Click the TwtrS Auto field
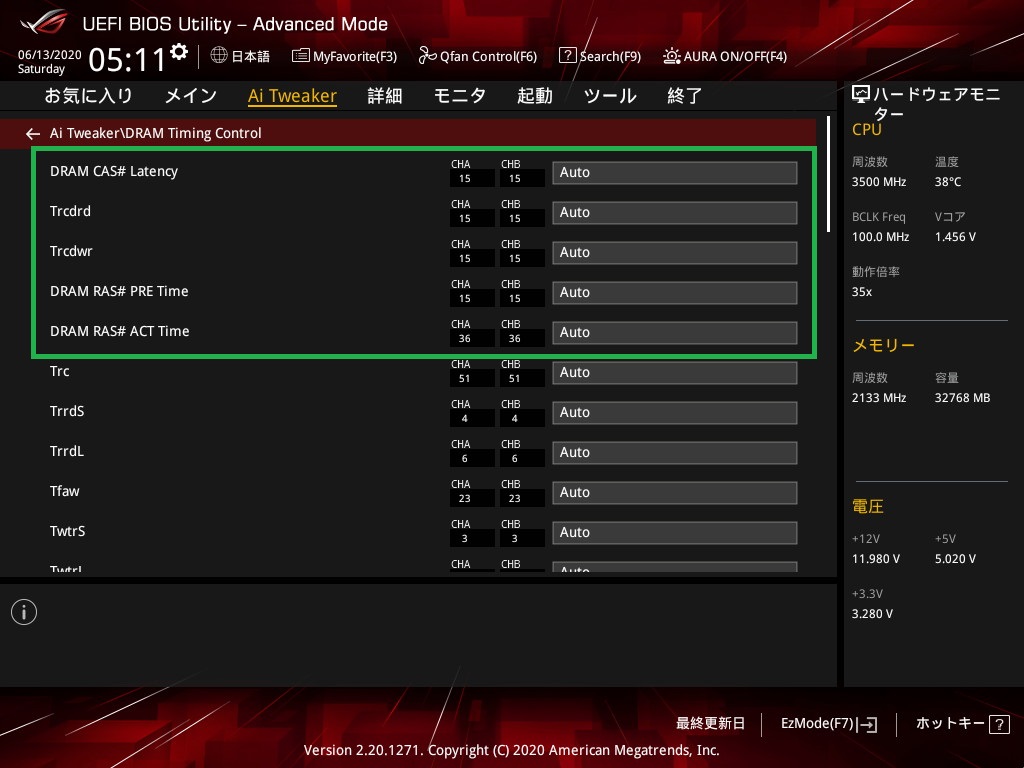This screenshot has width=1024, height=768. 675,532
